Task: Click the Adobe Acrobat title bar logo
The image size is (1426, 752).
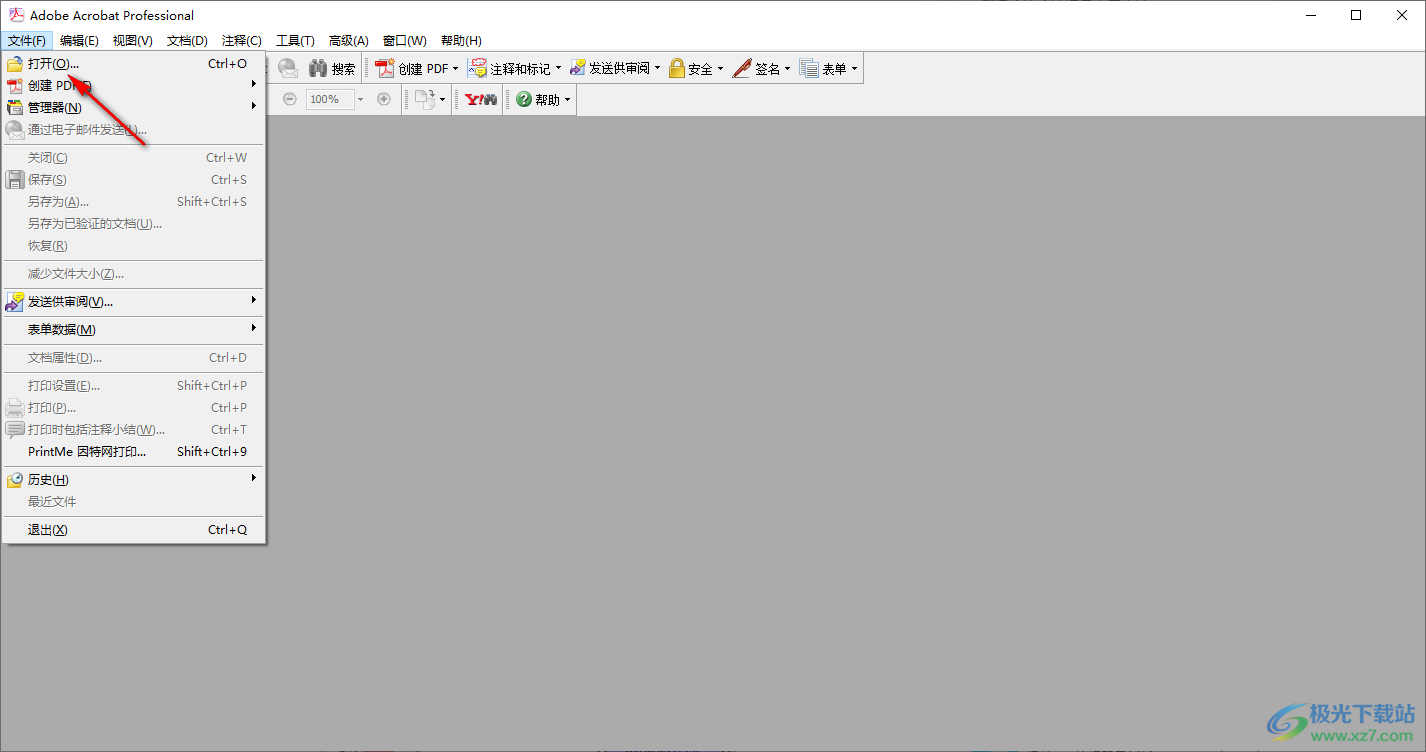Action: tap(17, 15)
